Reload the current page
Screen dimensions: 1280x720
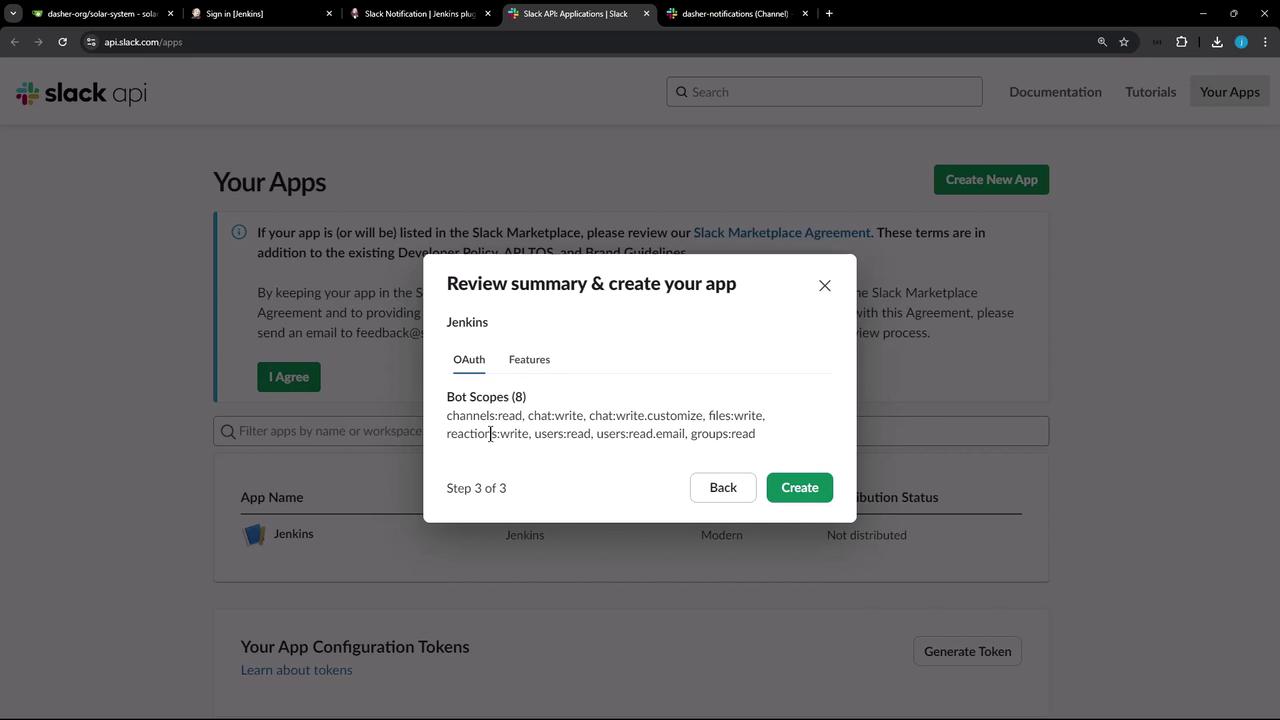pyautogui.click(x=62, y=42)
